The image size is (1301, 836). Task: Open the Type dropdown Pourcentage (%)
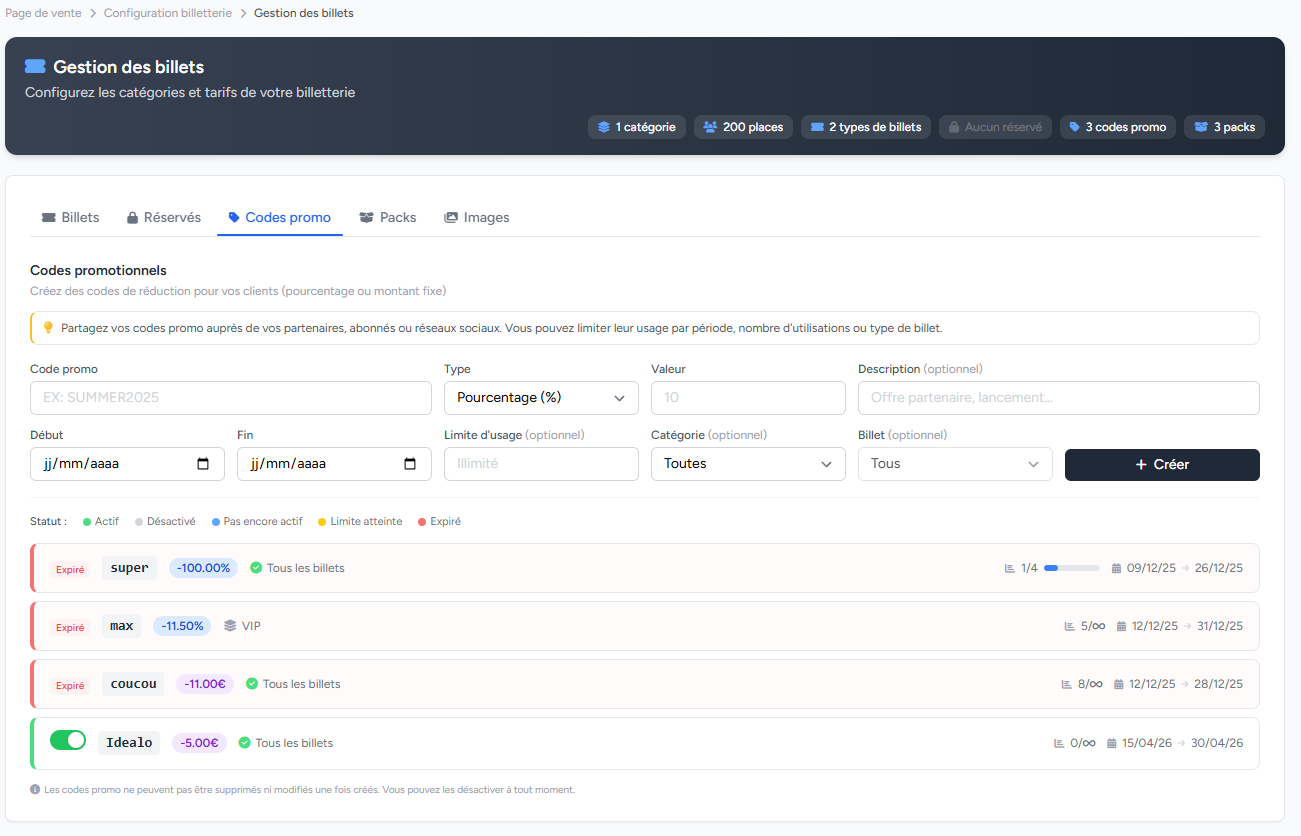click(x=541, y=397)
